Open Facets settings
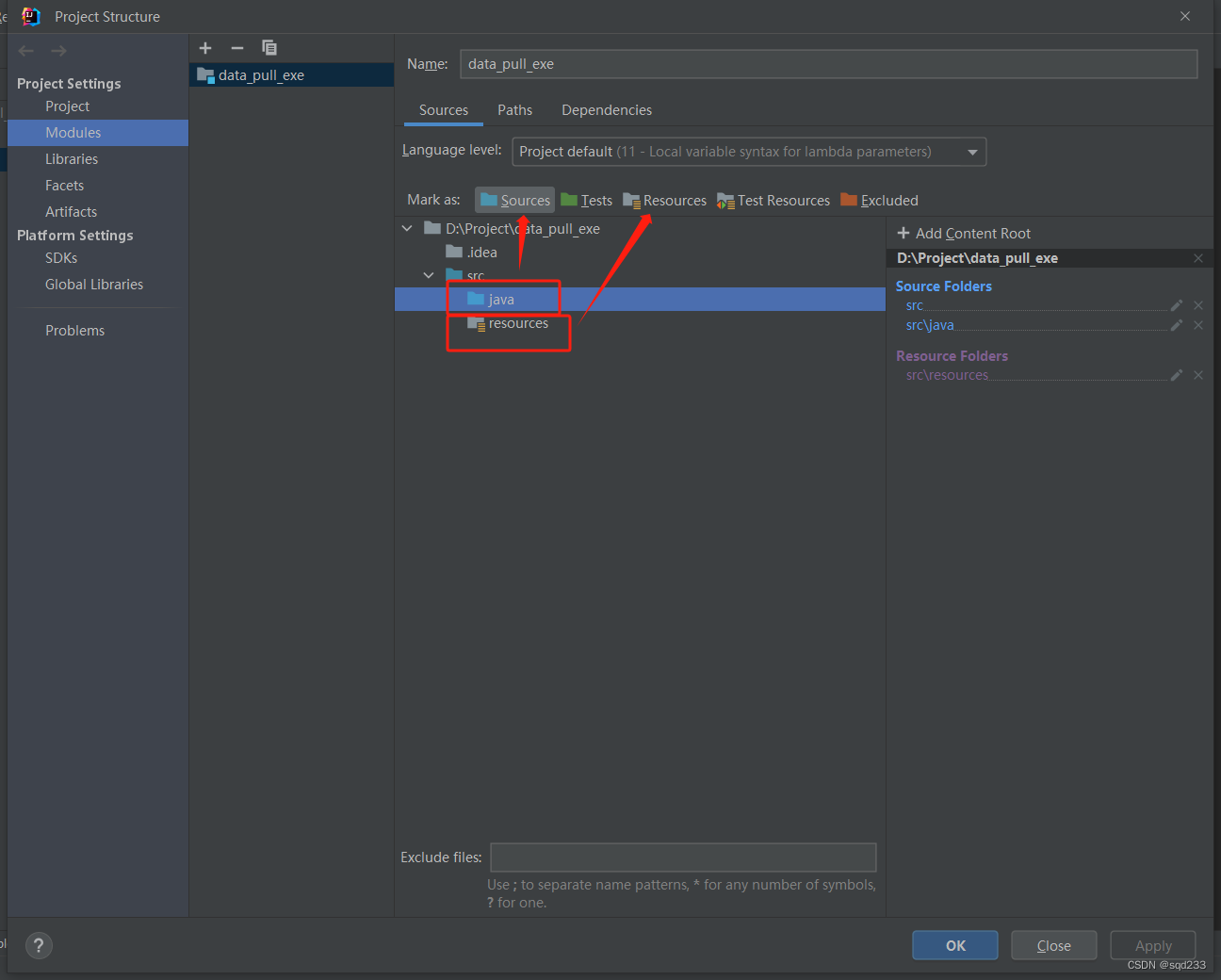Image resolution: width=1221 pixels, height=980 pixels. click(65, 186)
